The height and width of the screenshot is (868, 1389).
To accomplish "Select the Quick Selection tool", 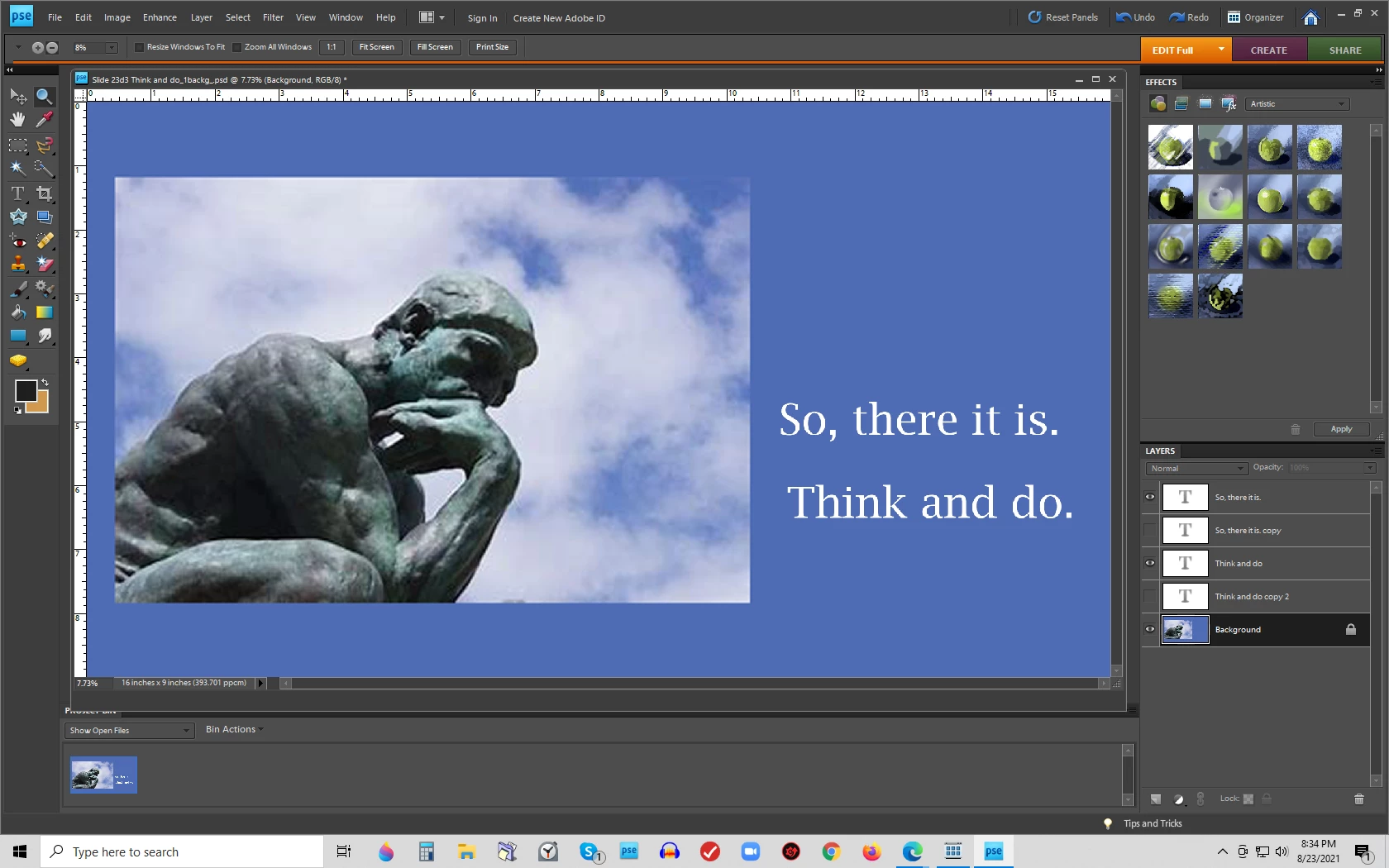I will click(x=44, y=169).
